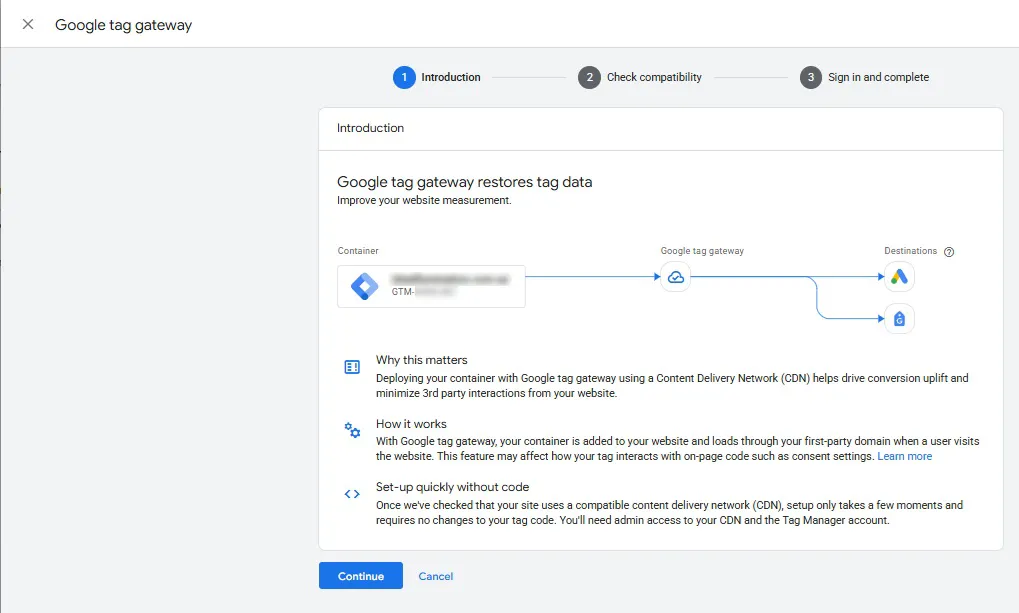
Task: Click the 'Destinations' label
Action: pos(910,251)
